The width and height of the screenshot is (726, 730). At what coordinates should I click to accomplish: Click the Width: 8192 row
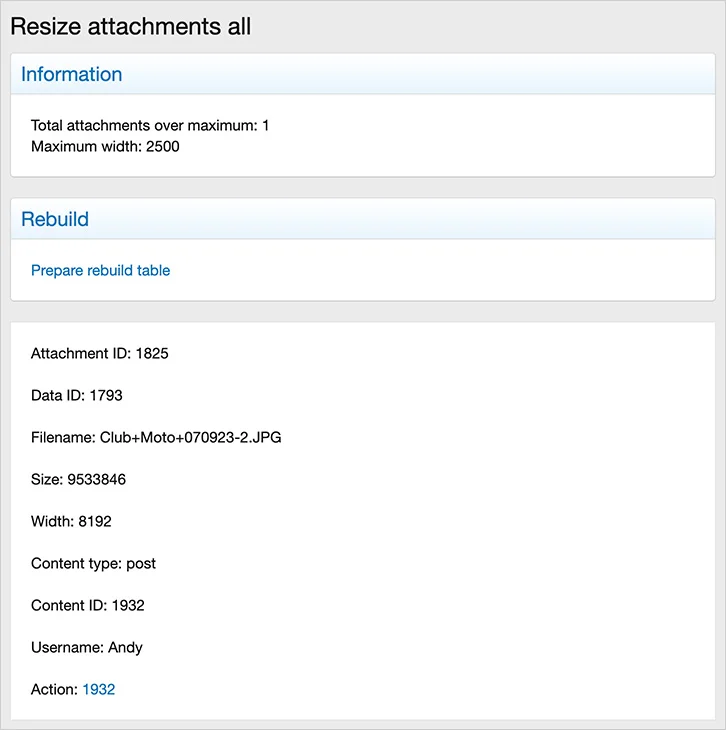(x=71, y=521)
